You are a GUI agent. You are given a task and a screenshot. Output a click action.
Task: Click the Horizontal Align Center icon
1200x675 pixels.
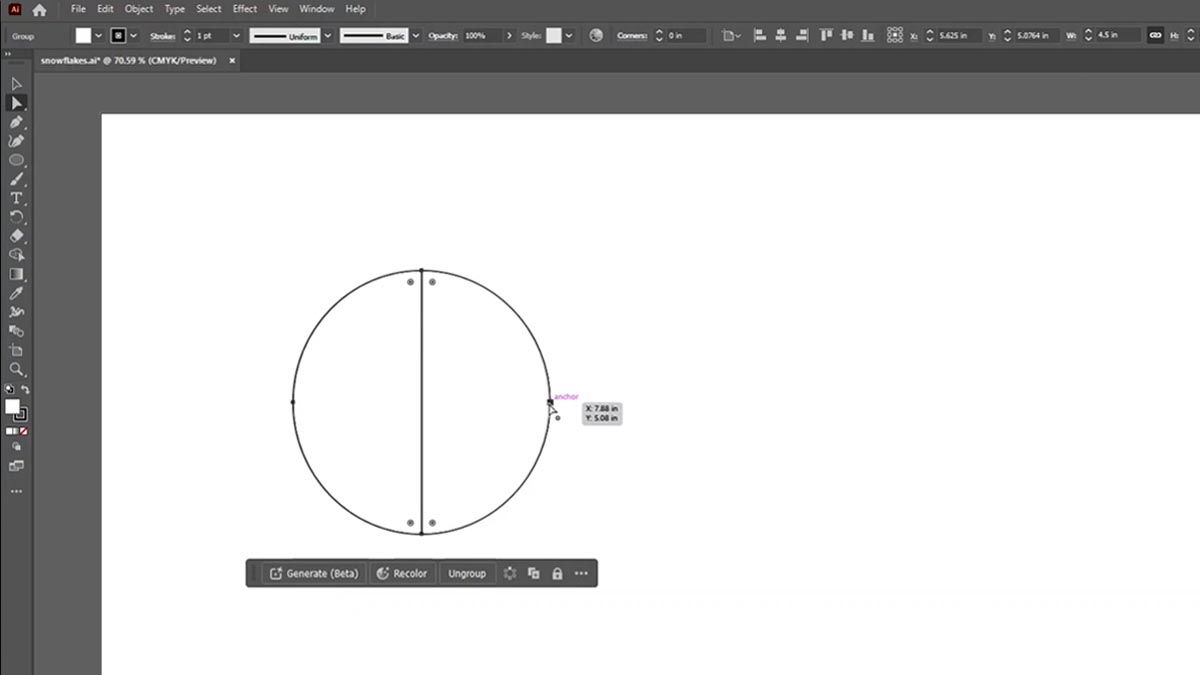(x=782, y=35)
